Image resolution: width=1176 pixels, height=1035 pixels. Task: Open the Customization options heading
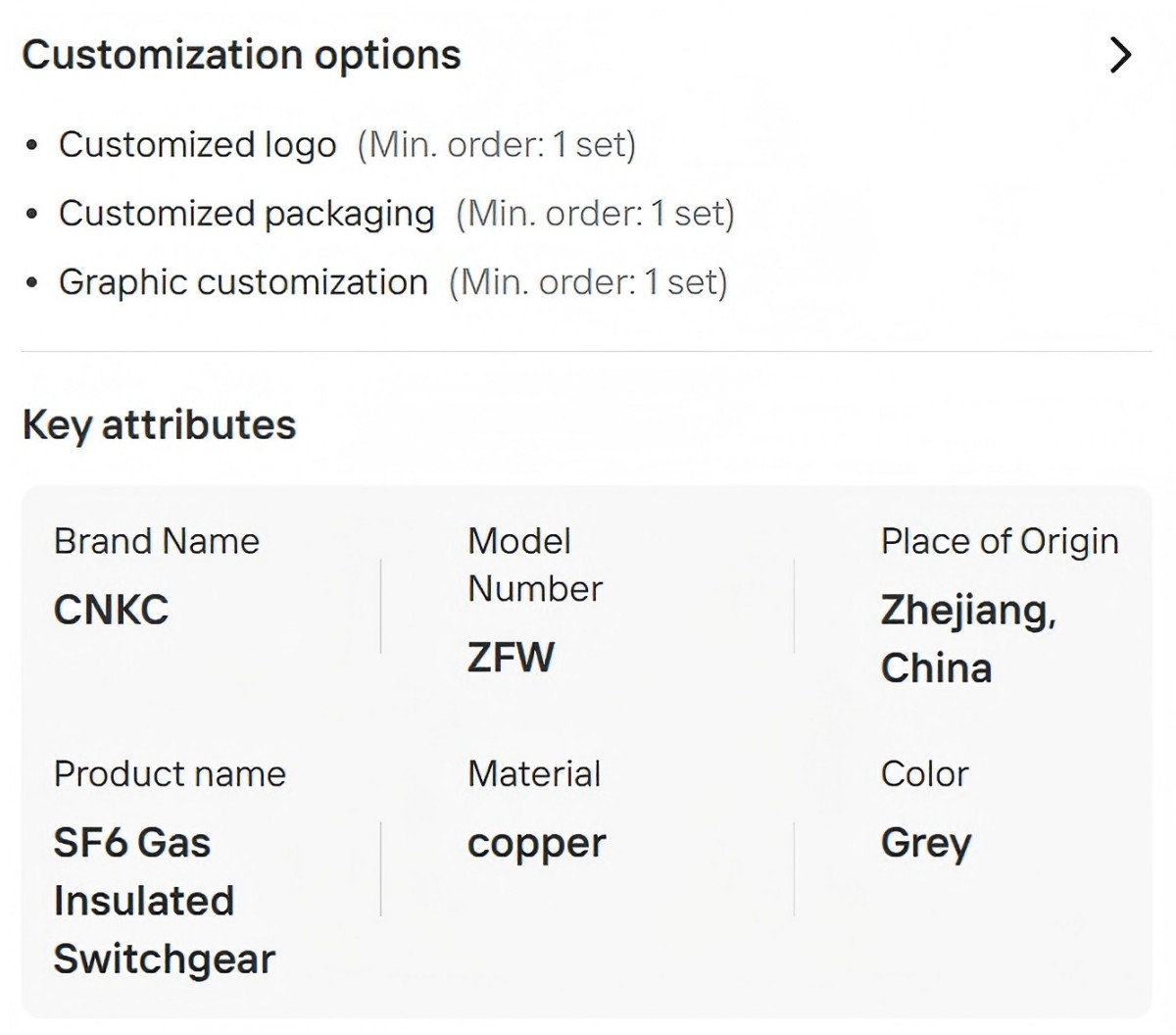241,55
